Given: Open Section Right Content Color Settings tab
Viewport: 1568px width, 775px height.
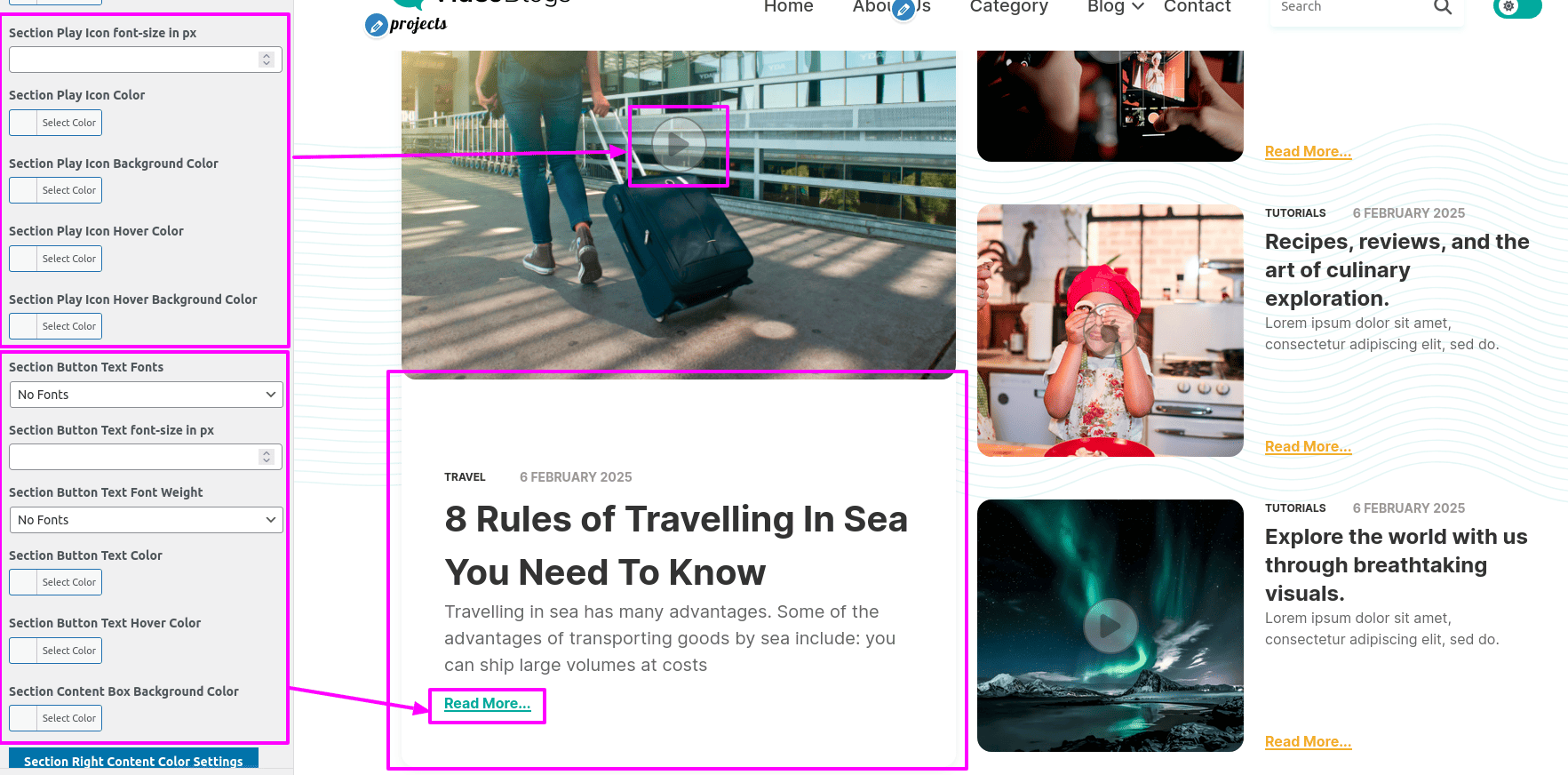Looking at the screenshot, I should click(133, 761).
